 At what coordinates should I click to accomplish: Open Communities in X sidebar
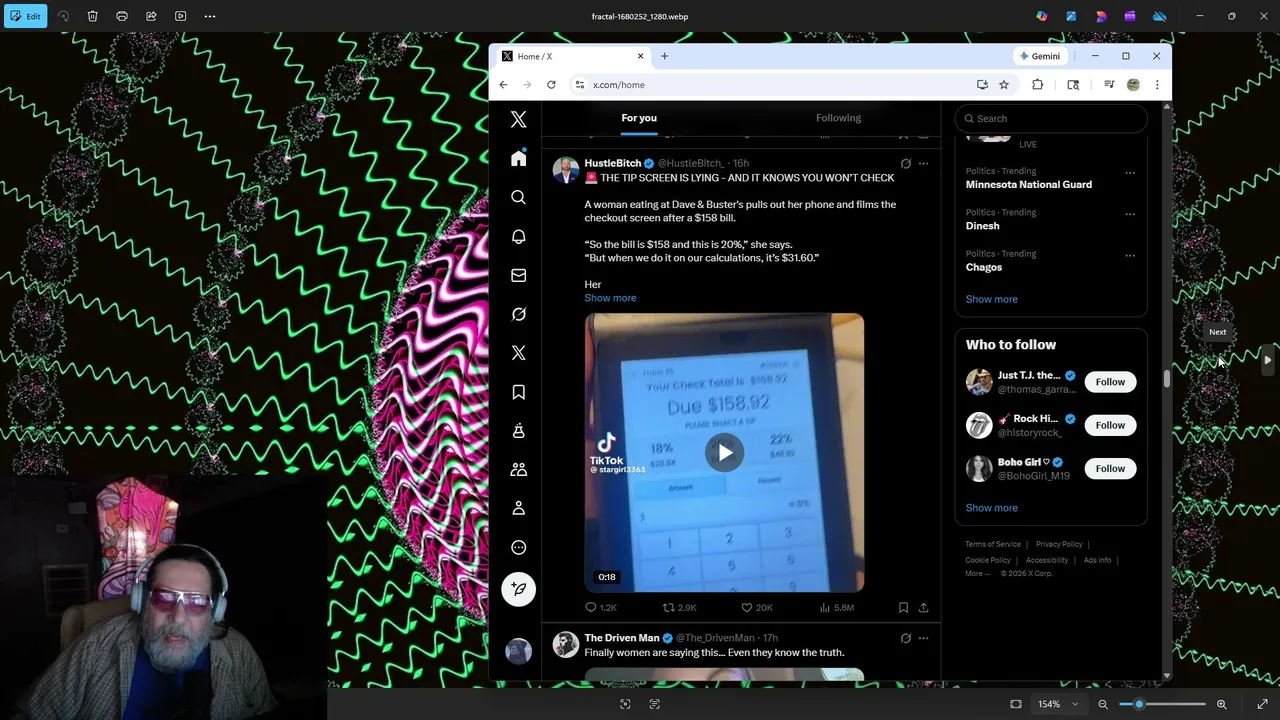click(518, 469)
